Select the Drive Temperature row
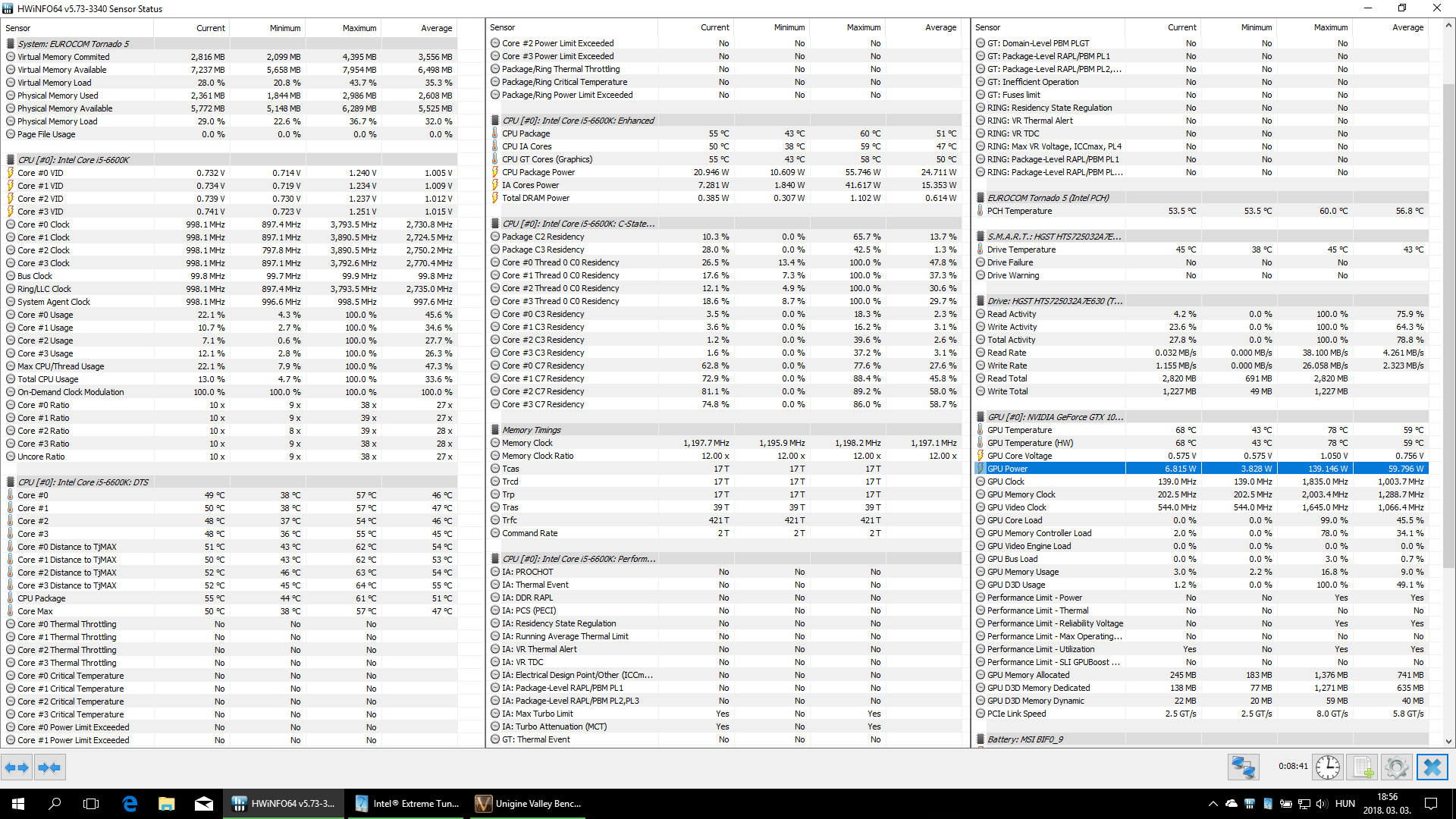 (1202, 249)
